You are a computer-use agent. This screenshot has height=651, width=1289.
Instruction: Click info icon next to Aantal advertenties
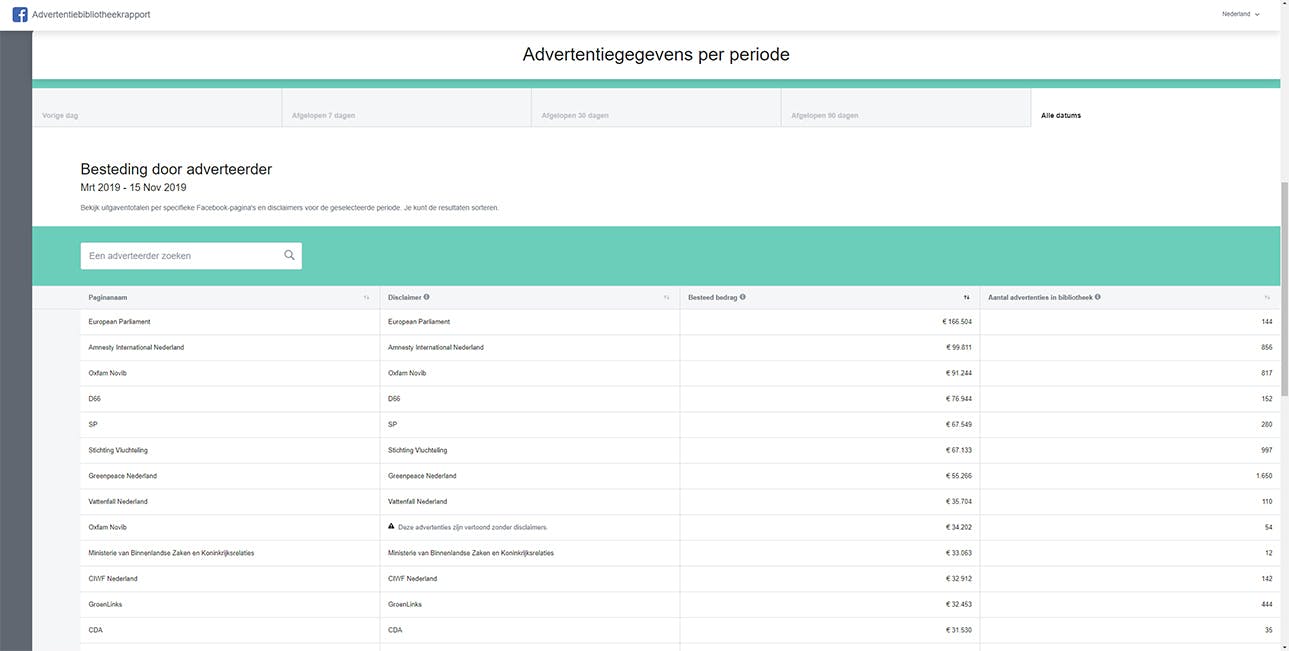(1098, 297)
